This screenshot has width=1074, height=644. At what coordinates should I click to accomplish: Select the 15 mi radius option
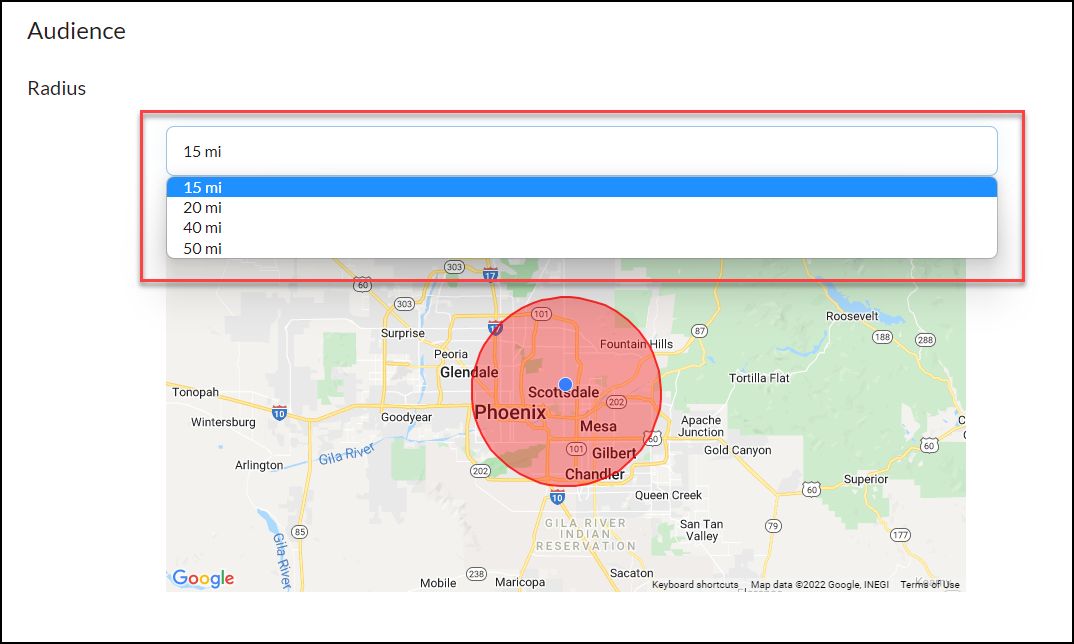coord(582,187)
